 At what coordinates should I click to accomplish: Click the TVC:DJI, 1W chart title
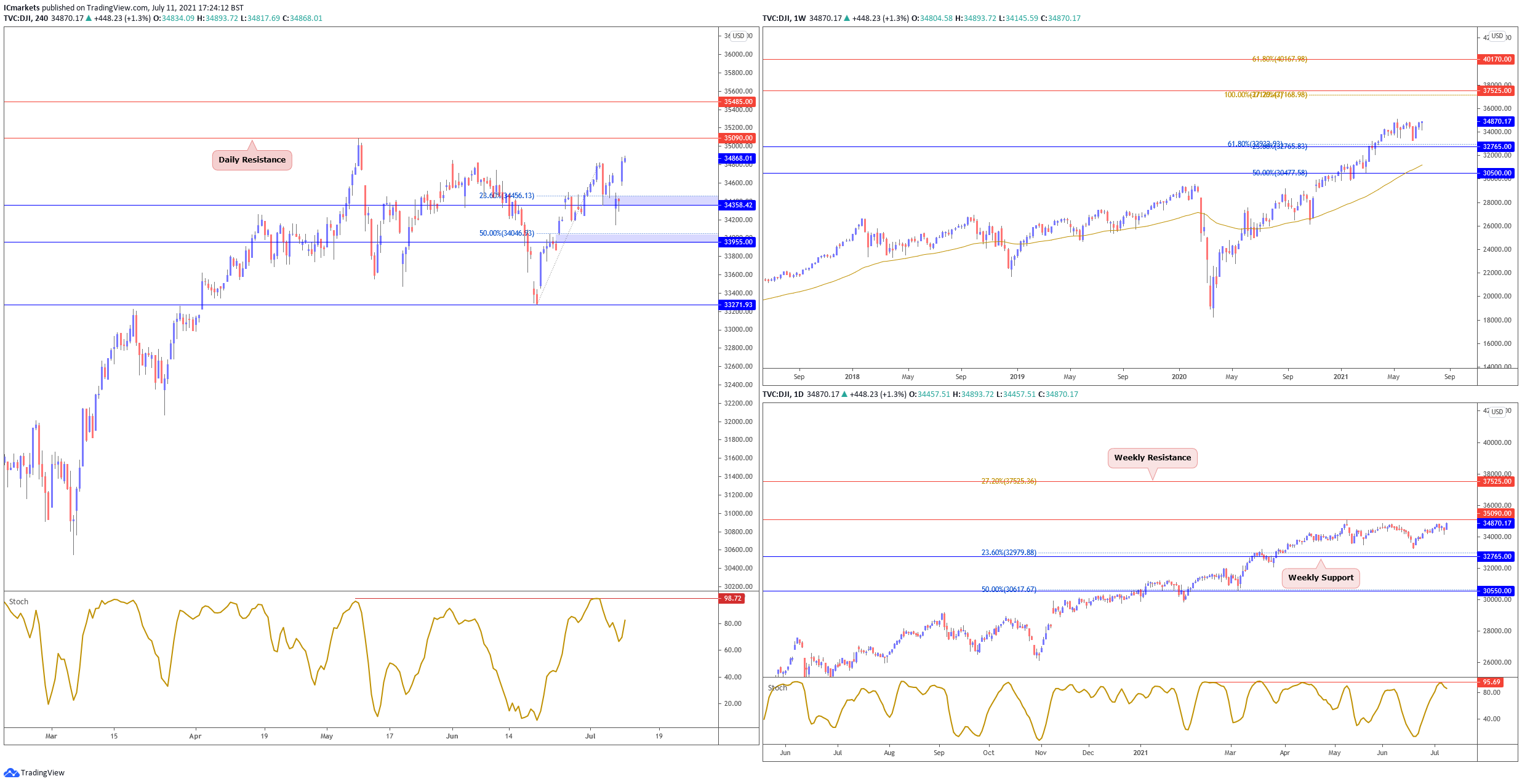click(784, 18)
